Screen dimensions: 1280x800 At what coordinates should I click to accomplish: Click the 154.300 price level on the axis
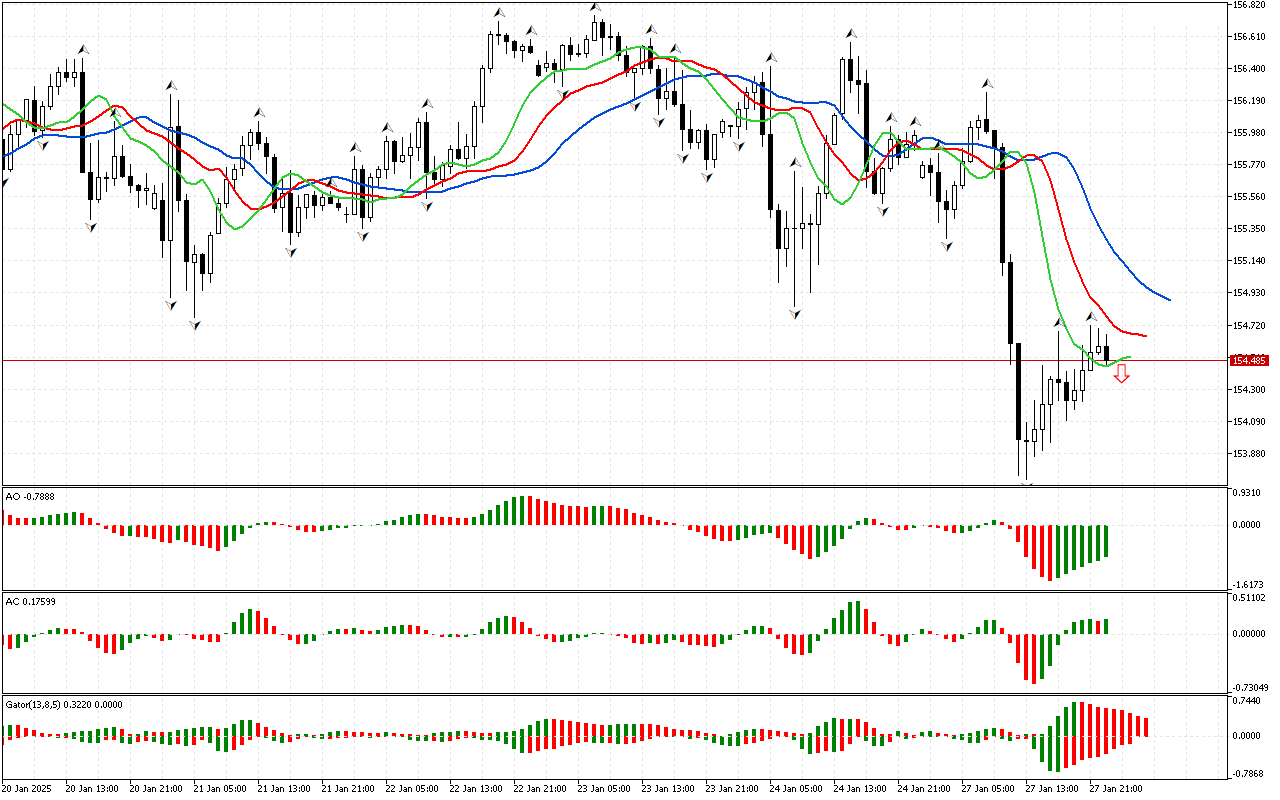click(x=1250, y=390)
